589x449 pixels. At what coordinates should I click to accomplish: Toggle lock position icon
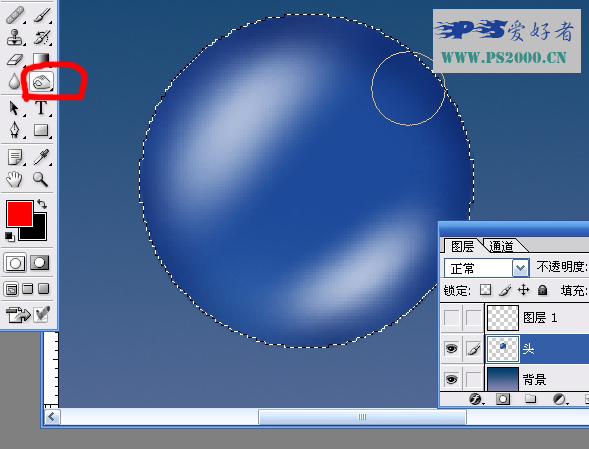523,290
